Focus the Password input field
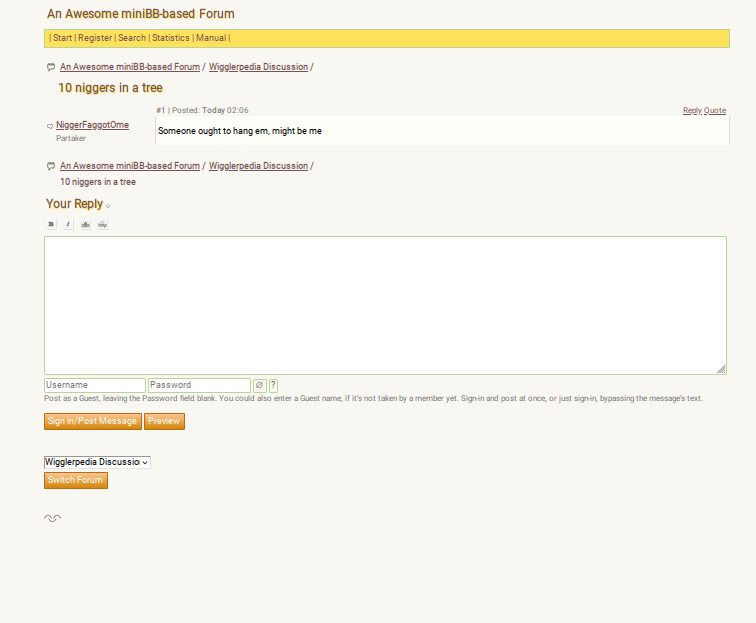756x623 pixels. click(x=200, y=385)
